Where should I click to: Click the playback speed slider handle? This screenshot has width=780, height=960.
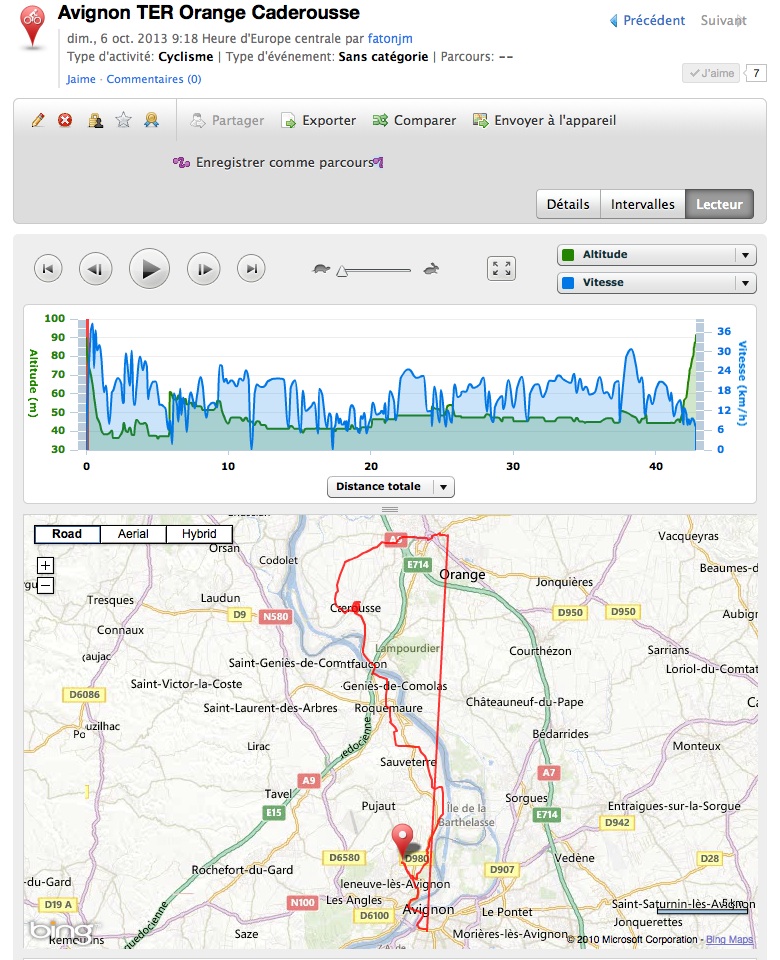tap(342, 271)
